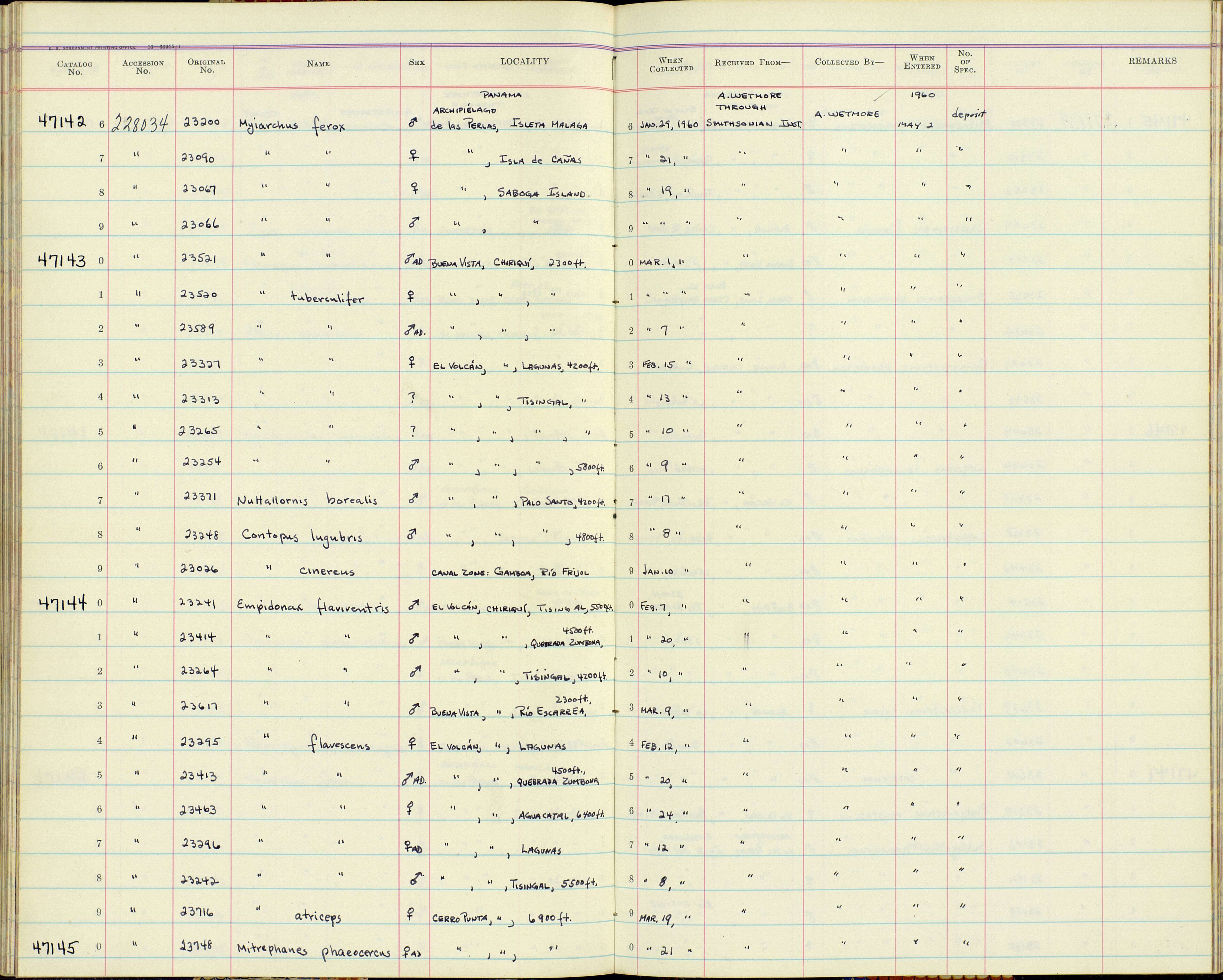The height and width of the screenshot is (980, 1223).
Task: Select original number 23521
Action: pos(200,258)
